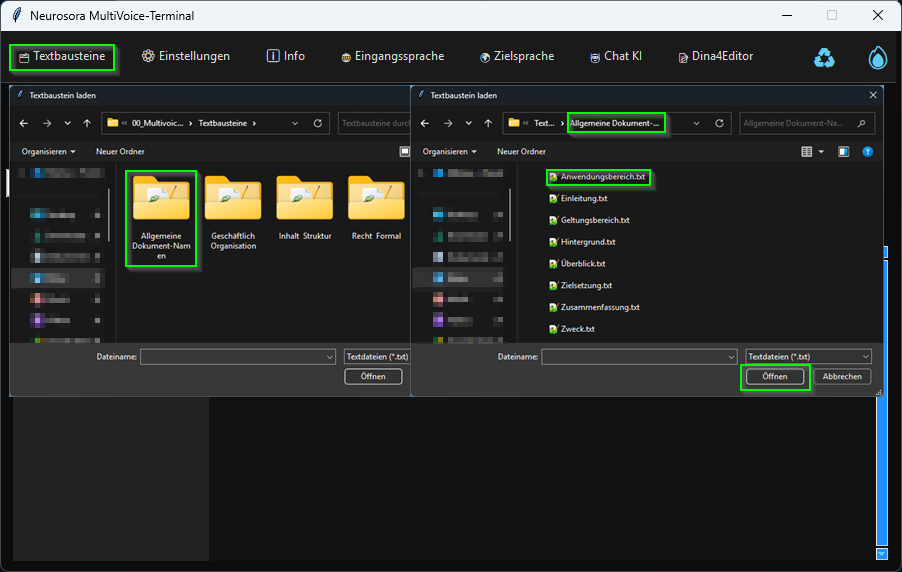Image resolution: width=902 pixels, height=572 pixels.
Task: Click the green recycle icon in toolbar
Action: click(823, 58)
